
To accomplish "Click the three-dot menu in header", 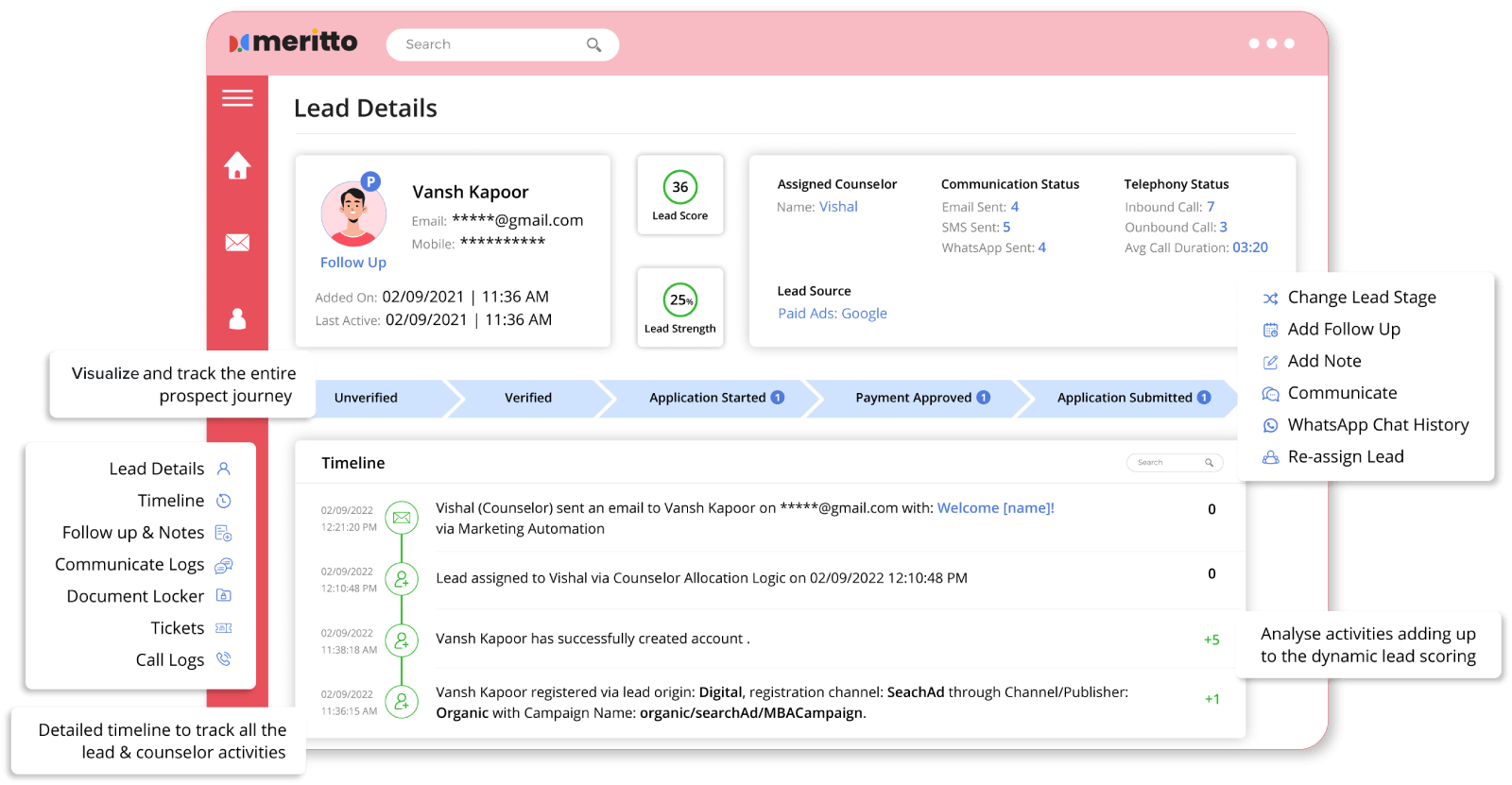I will [1271, 43].
